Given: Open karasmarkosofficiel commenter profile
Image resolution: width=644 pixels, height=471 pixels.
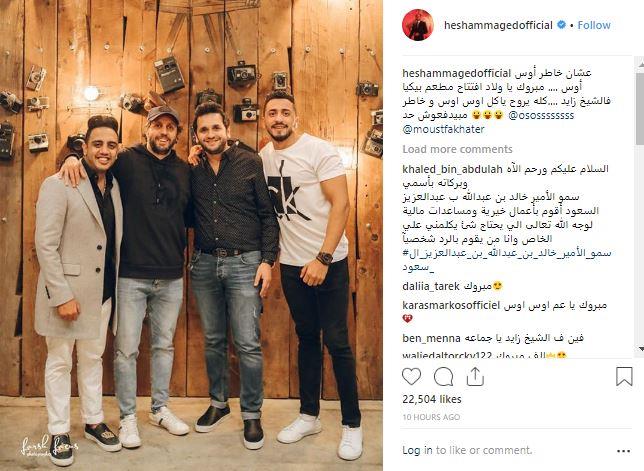Looking at the screenshot, I should 451,305.
